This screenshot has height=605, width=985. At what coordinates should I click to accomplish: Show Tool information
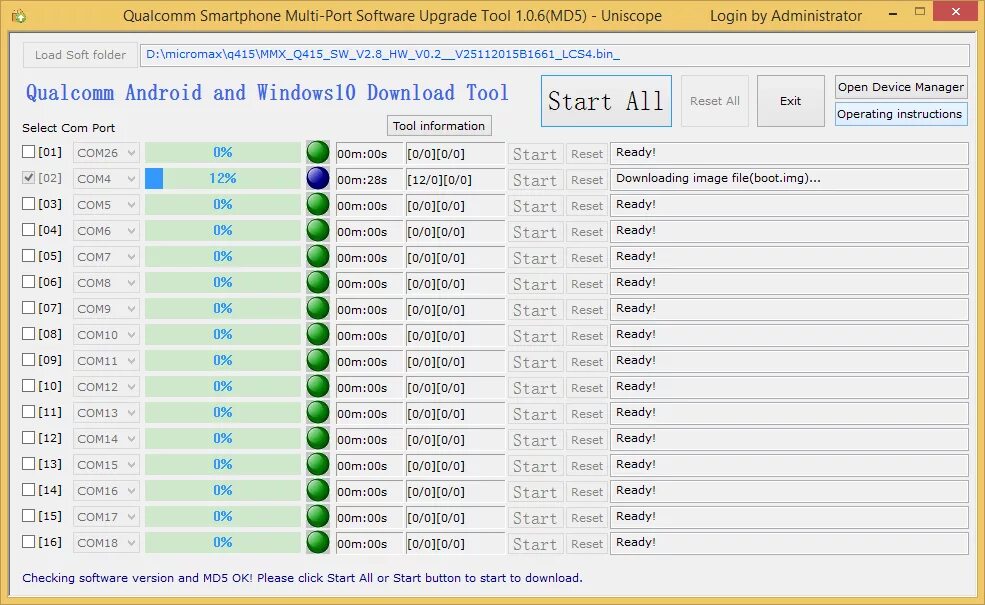tap(439, 126)
